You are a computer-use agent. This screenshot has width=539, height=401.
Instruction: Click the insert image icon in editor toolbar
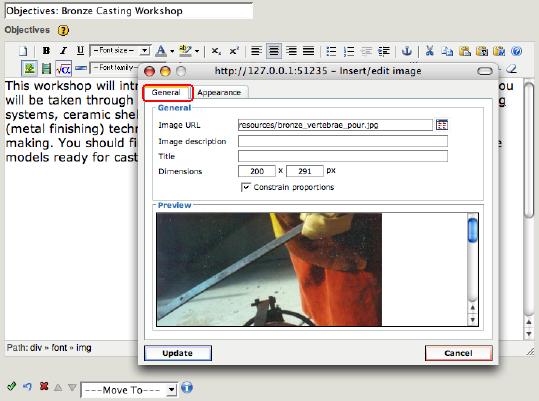[x=29, y=68]
